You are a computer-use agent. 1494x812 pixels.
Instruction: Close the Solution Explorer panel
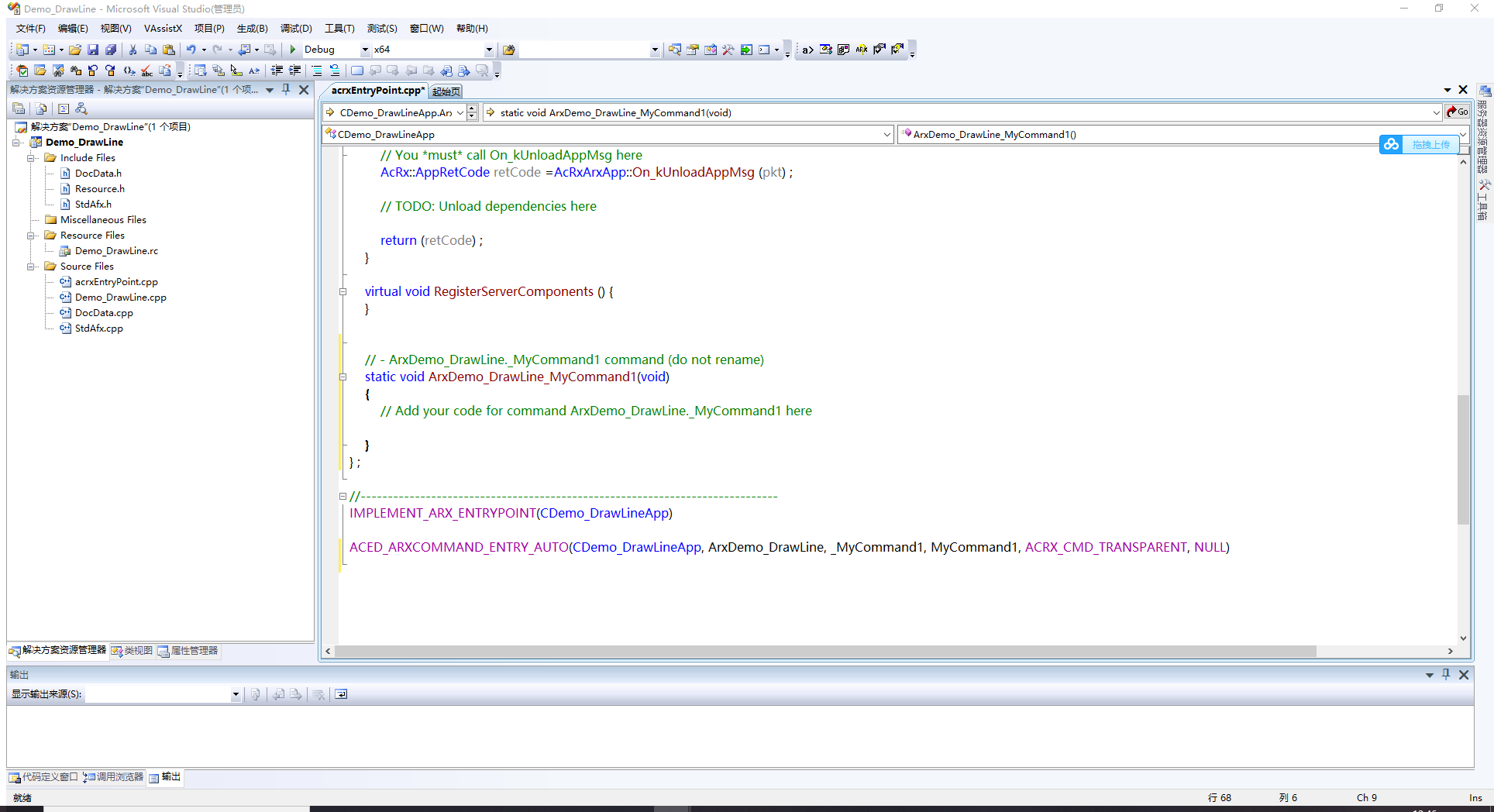305,90
